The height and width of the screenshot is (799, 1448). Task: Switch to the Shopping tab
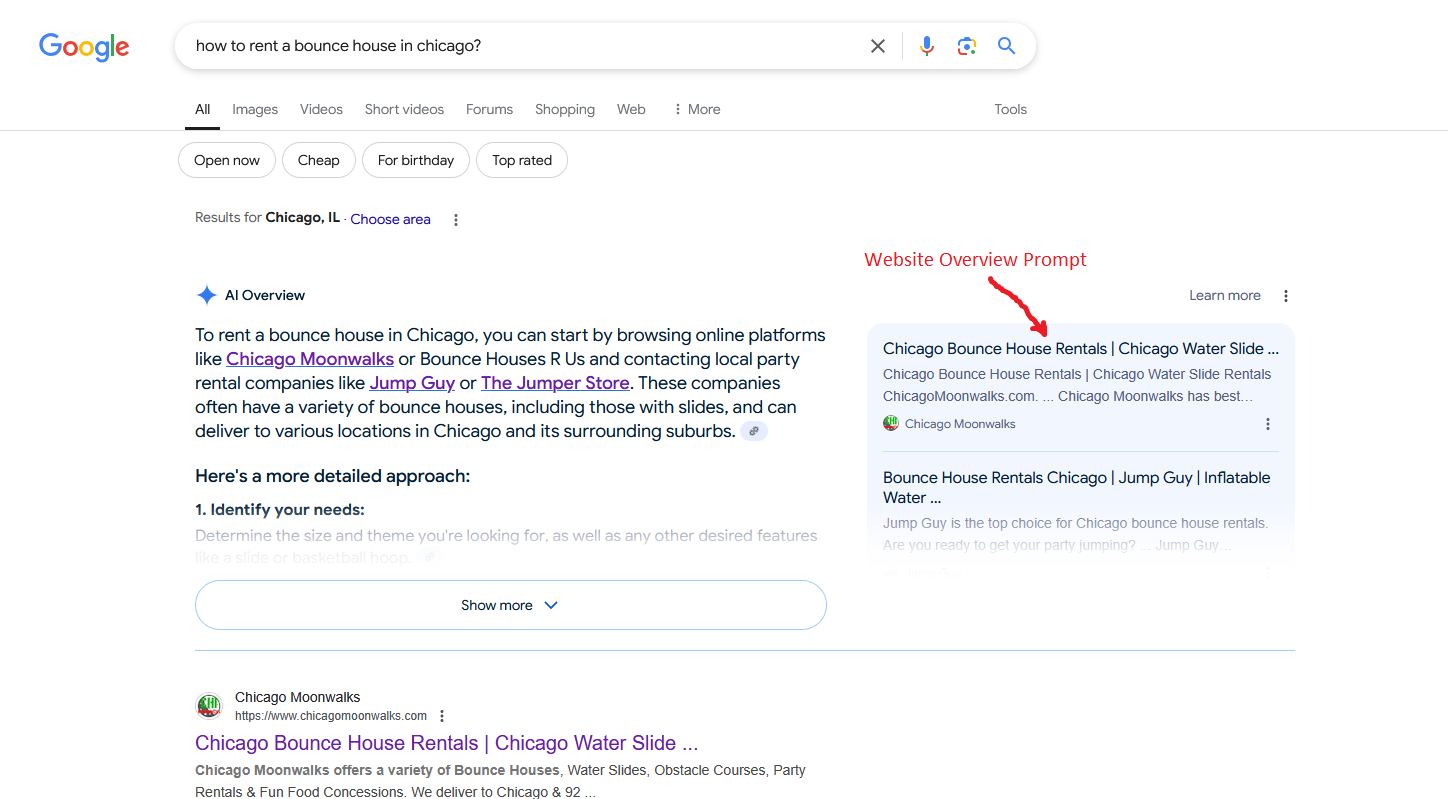[565, 109]
